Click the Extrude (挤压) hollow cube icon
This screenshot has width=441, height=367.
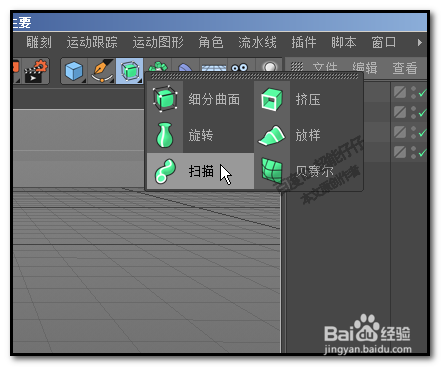pos(272,99)
